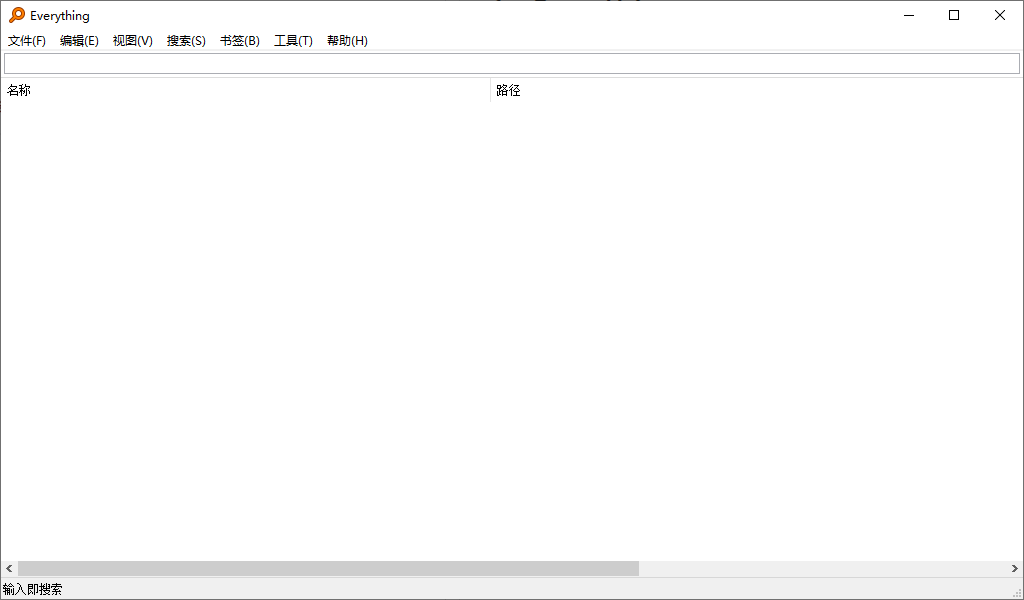Click the left arrow of horizontal scrollbar
Viewport: 1024px width, 600px height.
pos(9,569)
